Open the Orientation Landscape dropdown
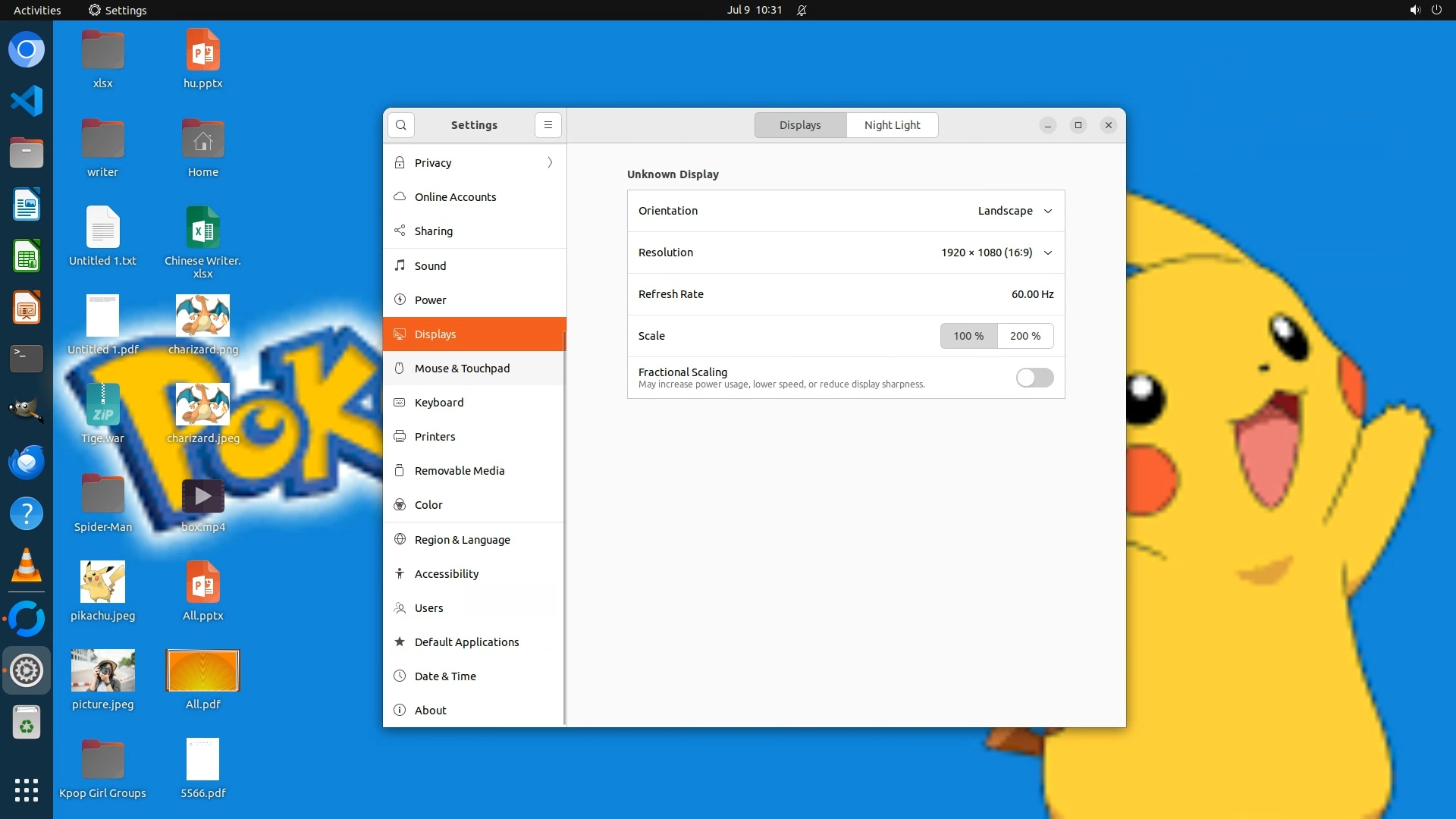This screenshot has width=1456, height=819. click(1015, 211)
